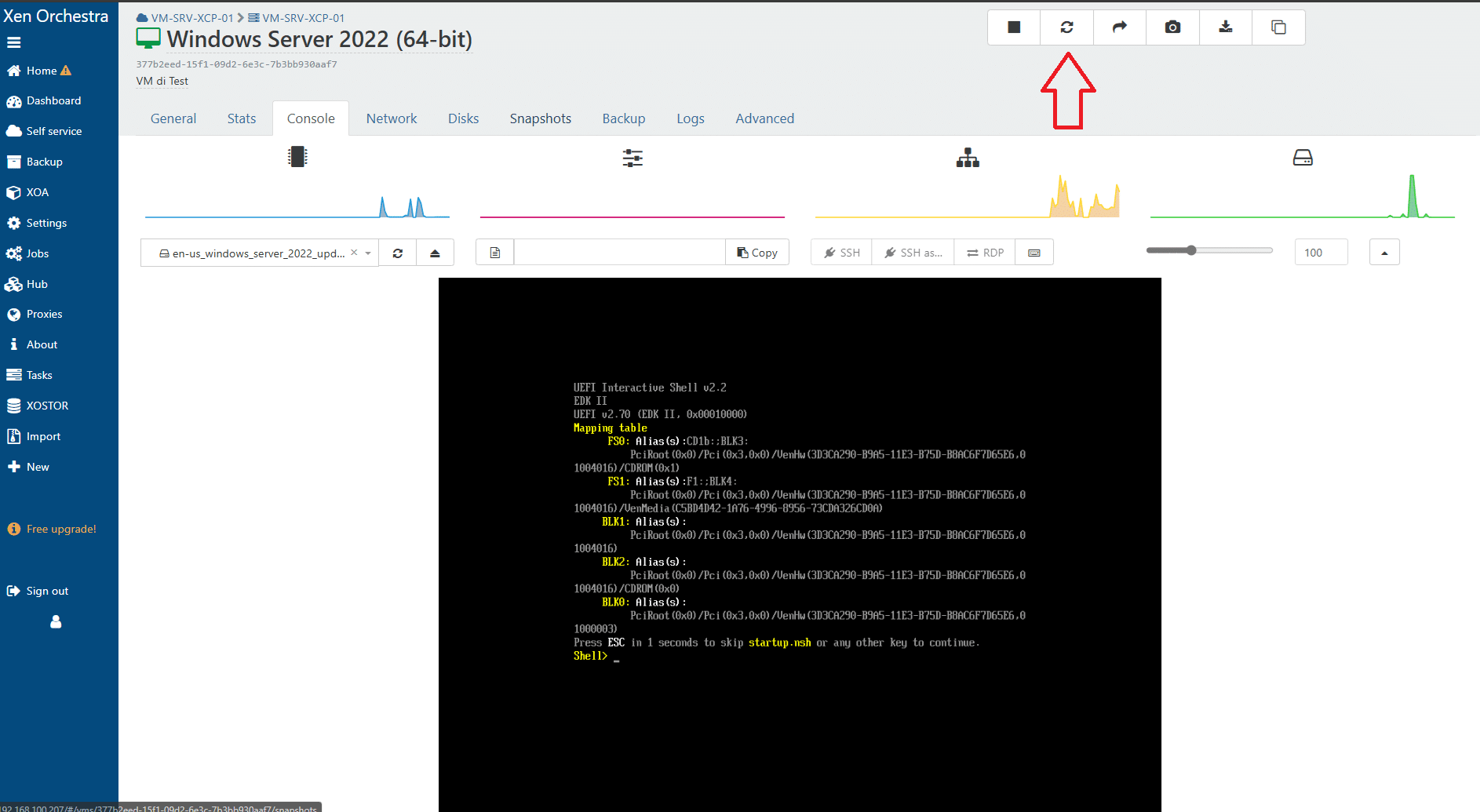Open Proxies in the sidebar
This screenshot has height=812, width=1480.
point(35,314)
